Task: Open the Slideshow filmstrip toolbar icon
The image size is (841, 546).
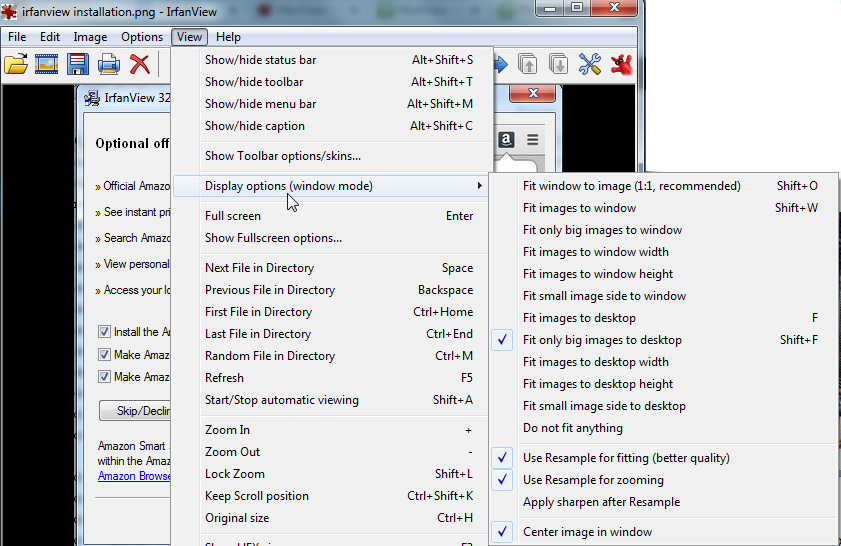Action: (47, 64)
